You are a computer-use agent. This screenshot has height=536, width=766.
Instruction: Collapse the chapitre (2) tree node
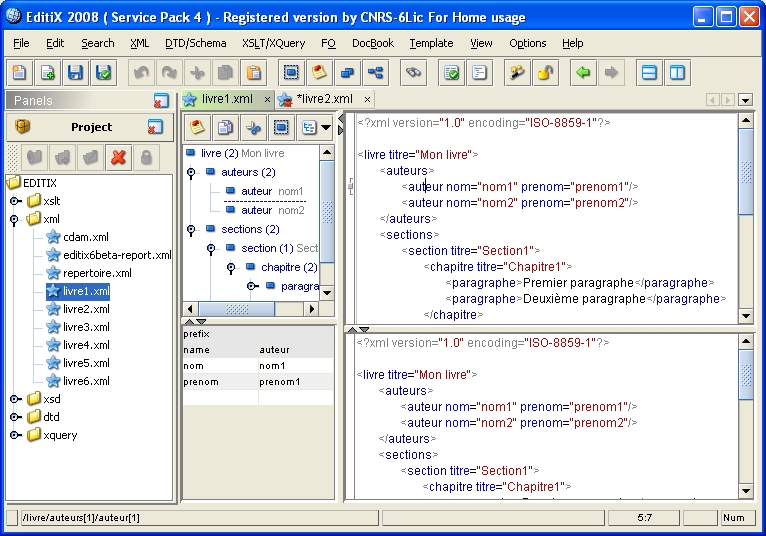231,268
